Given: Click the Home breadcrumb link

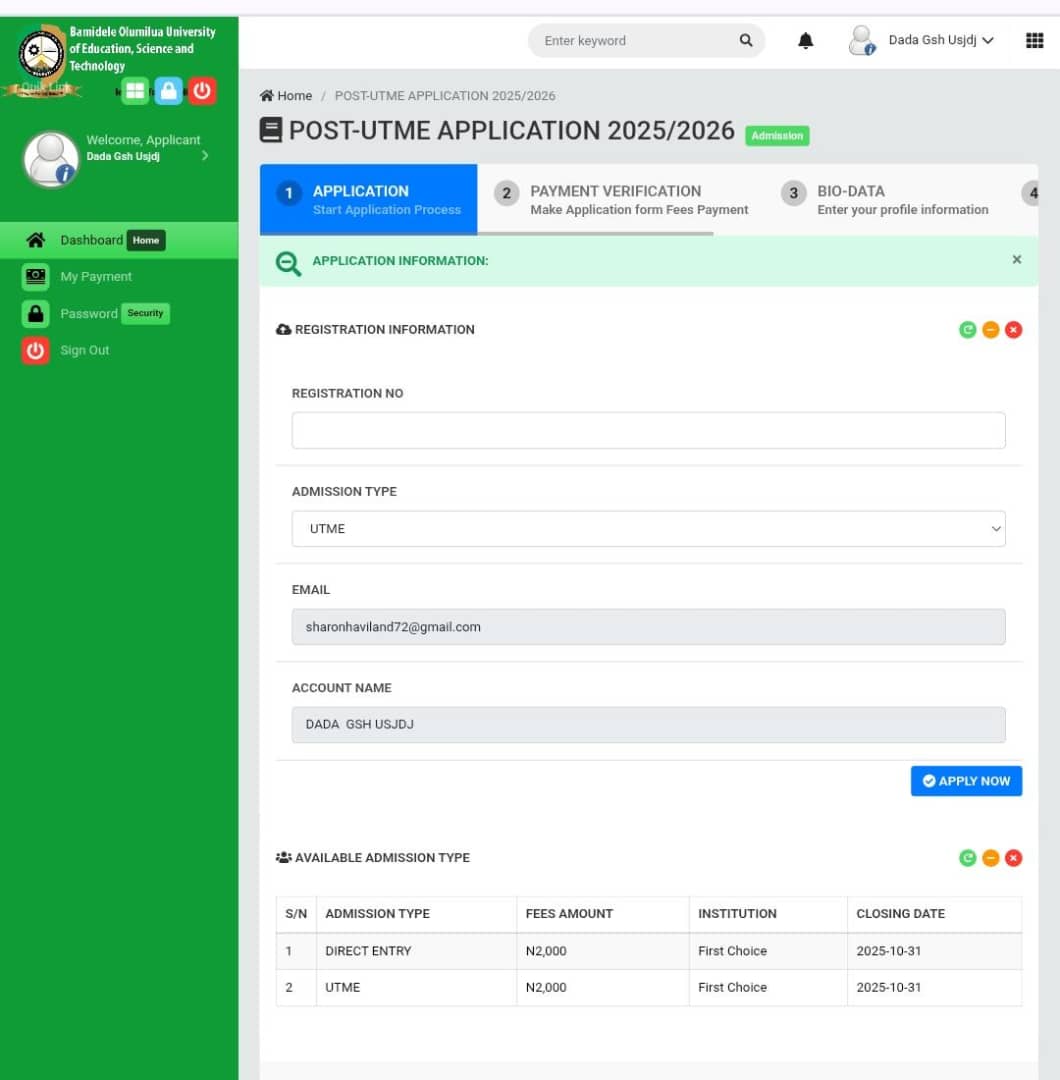Looking at the screenshot, I should 286,95.
